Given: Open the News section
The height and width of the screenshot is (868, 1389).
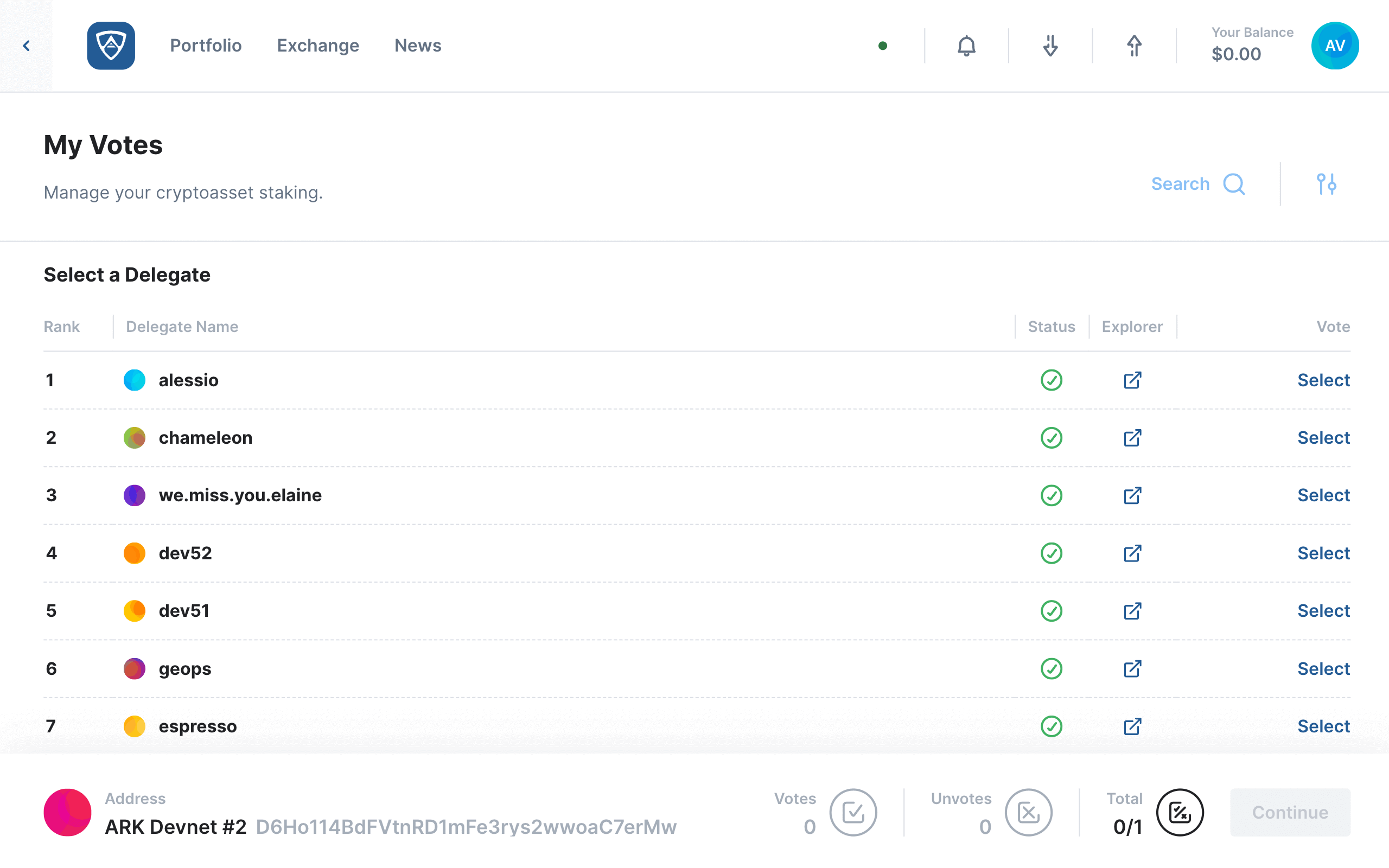Looking at the screenshot, I should click(x=418, y=46).
